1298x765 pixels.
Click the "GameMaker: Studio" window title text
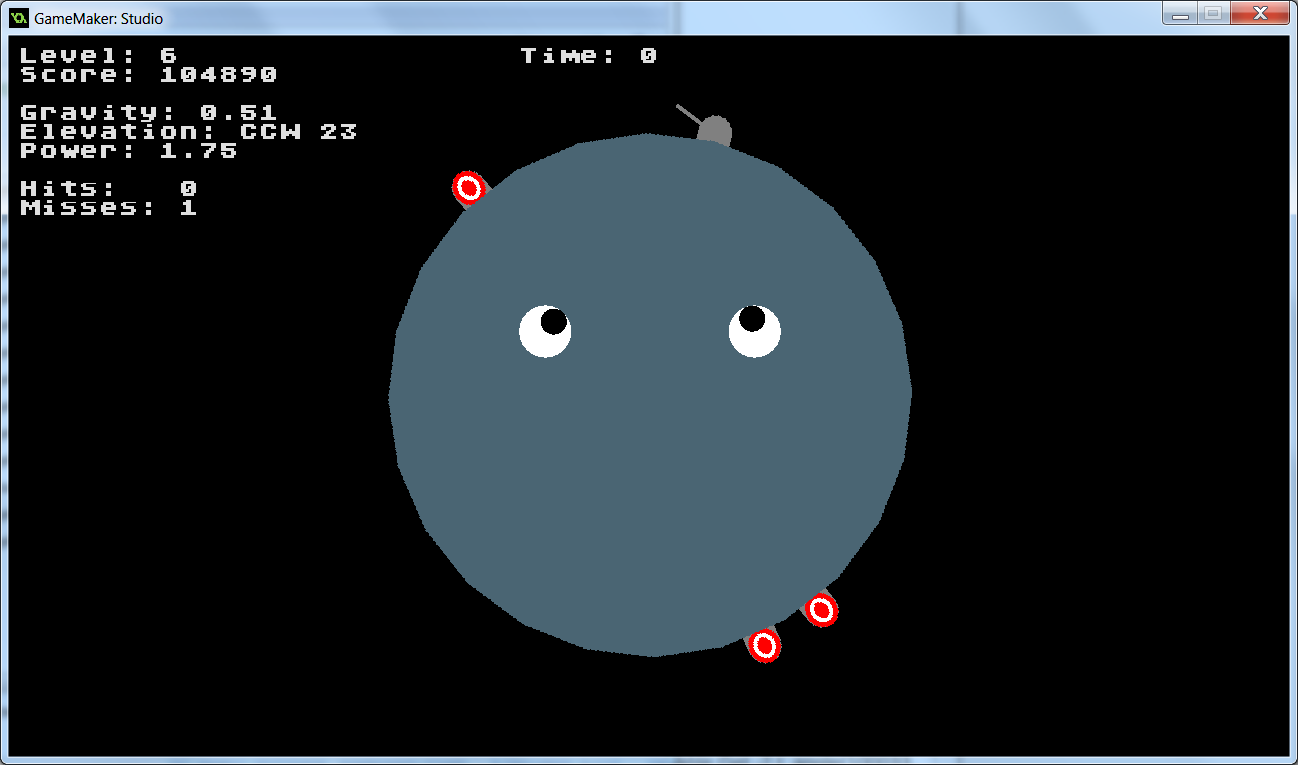(98, 18)
